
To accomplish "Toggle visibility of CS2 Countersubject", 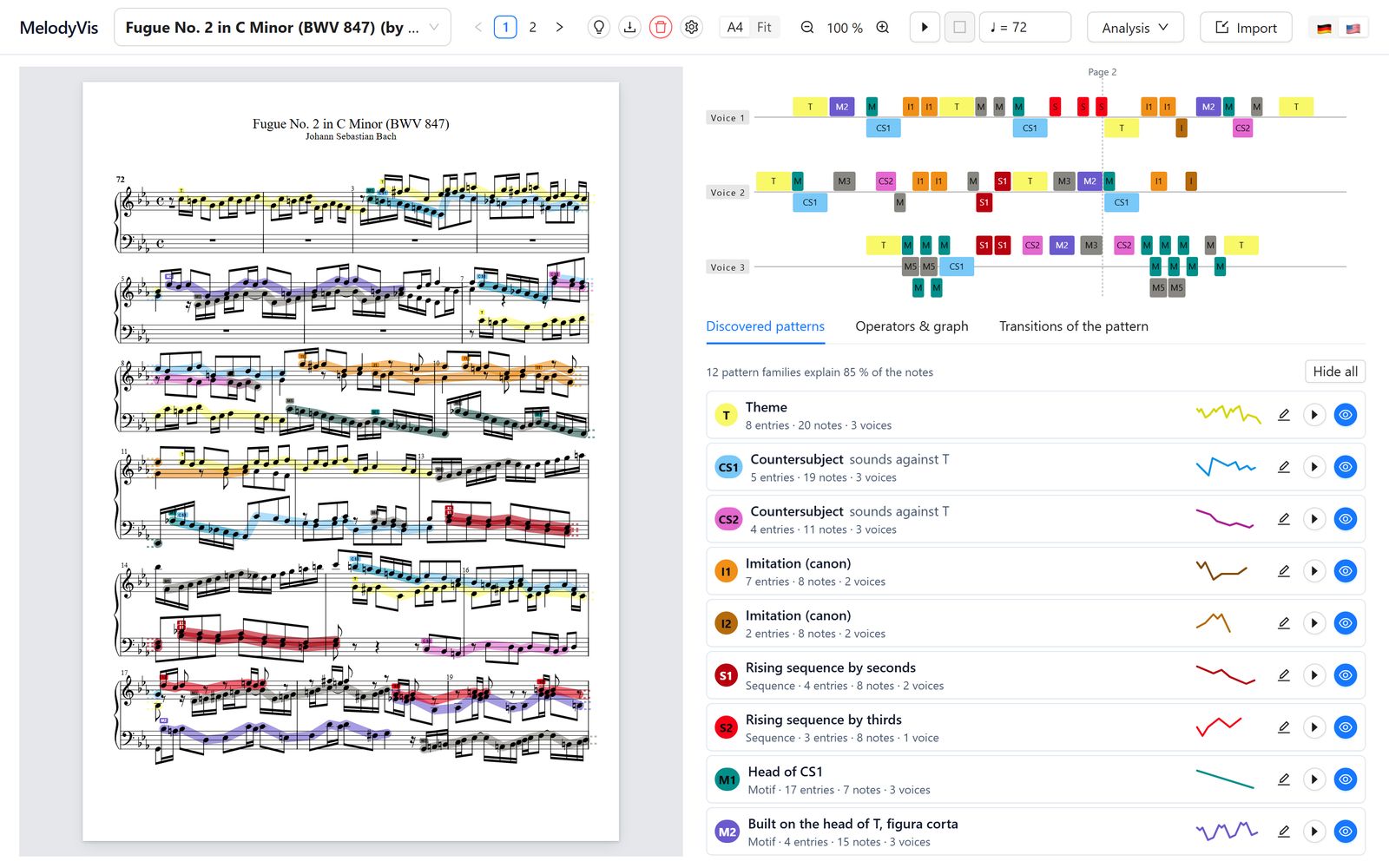I will 1346,519.
